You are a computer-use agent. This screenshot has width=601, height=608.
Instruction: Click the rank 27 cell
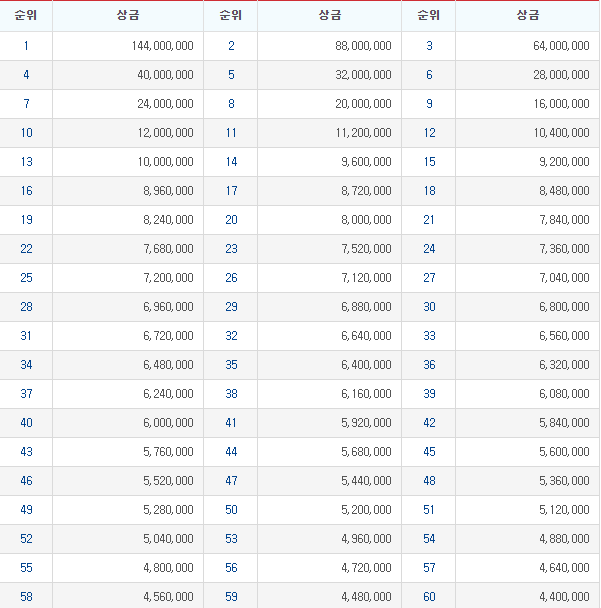pos(428,278)
